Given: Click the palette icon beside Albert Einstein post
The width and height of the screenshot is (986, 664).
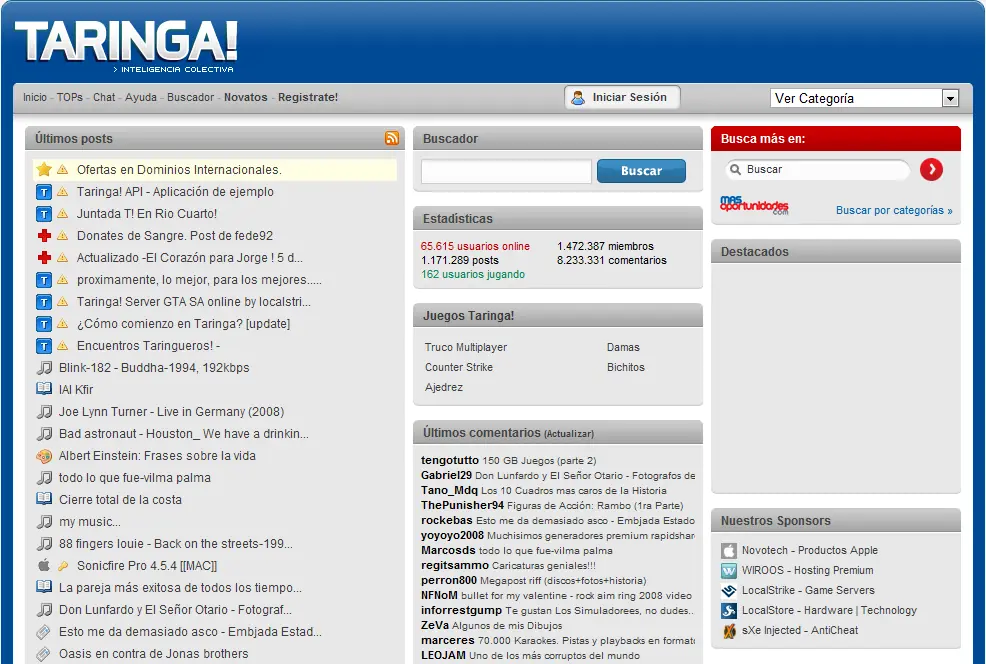Looking at the screenshot, I should tap(44, 456).
